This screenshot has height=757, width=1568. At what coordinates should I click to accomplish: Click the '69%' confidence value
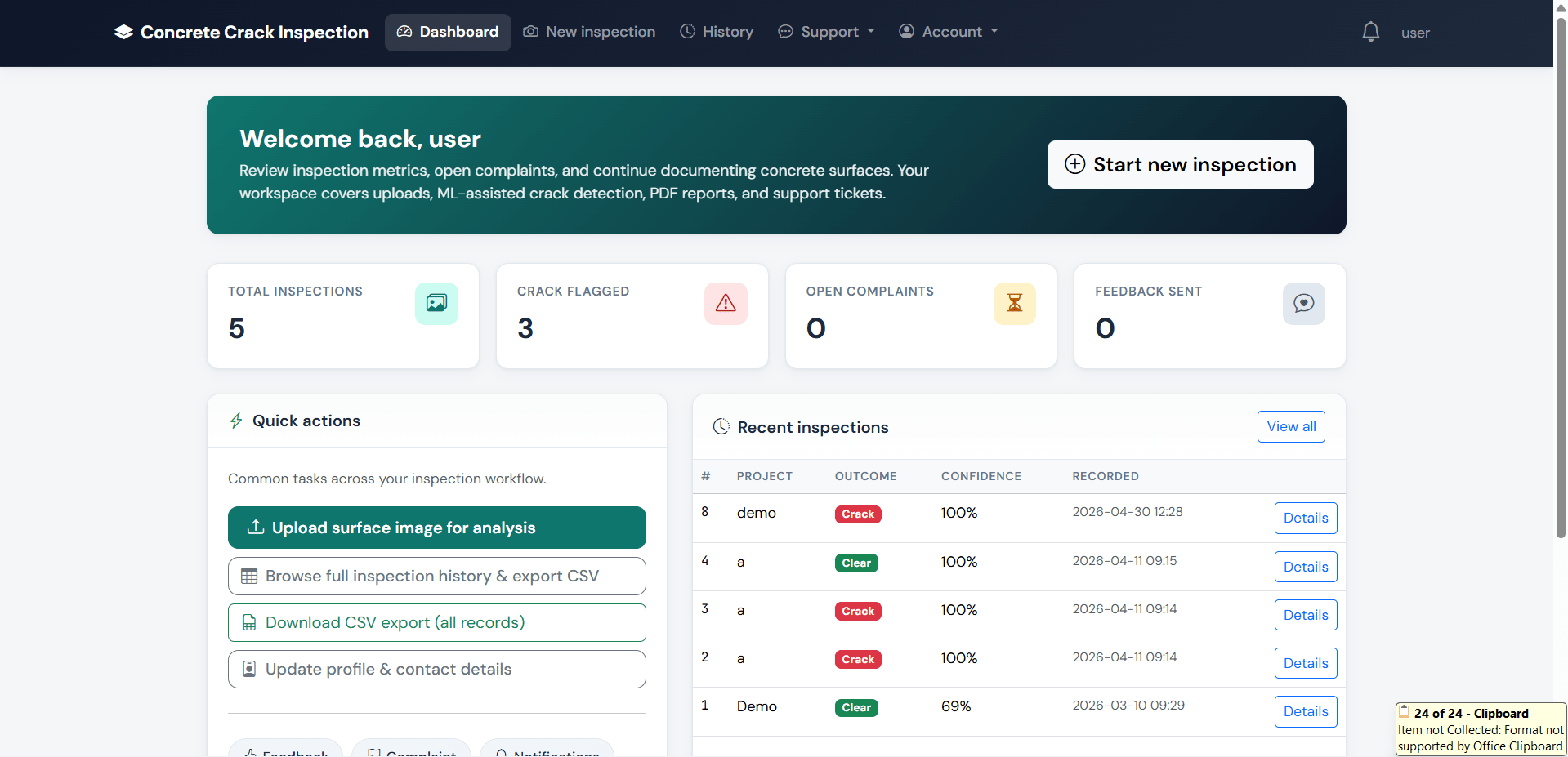pyautogui.click(x=956, y=706)
